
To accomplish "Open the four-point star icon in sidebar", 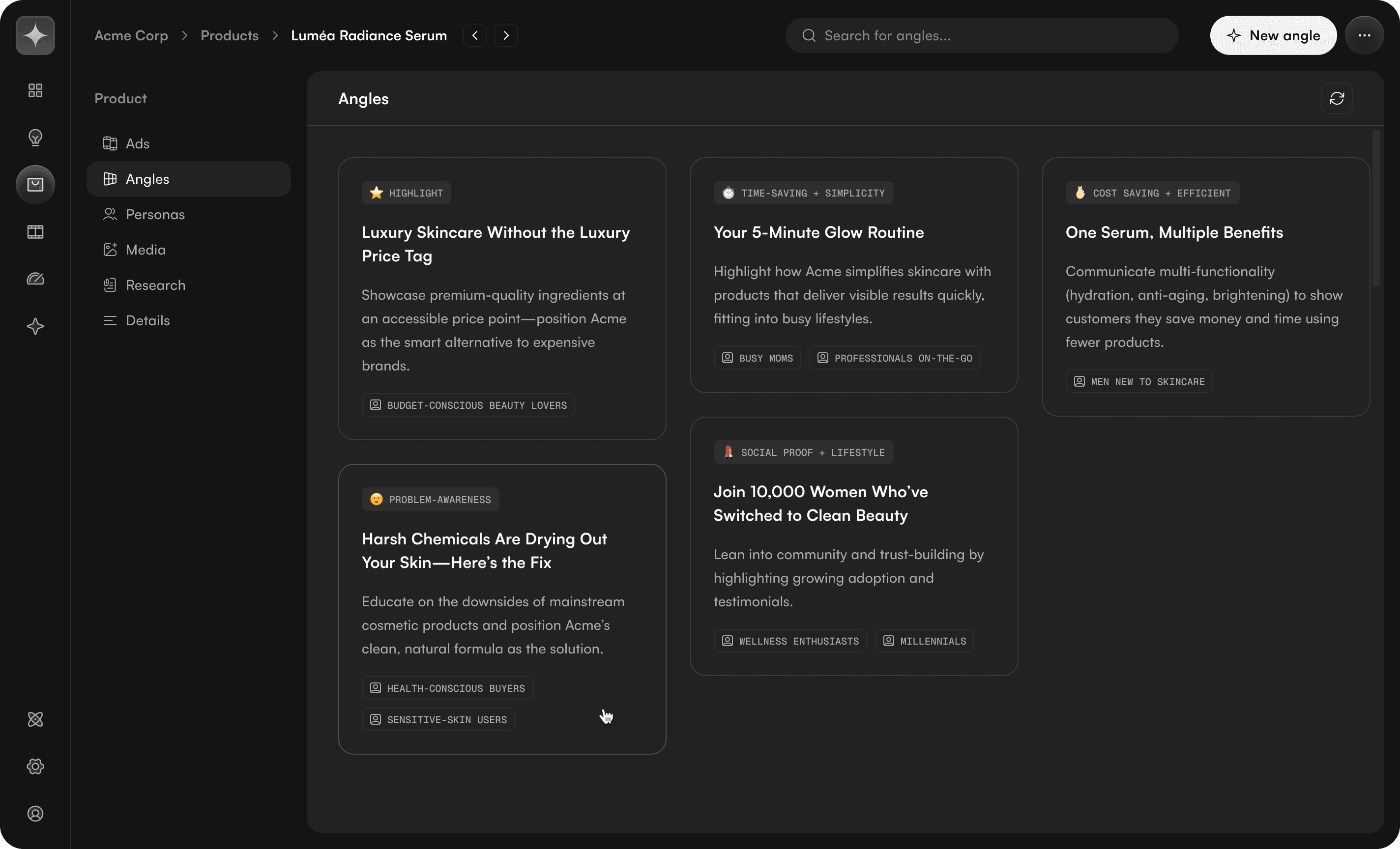I will [35, 326].
